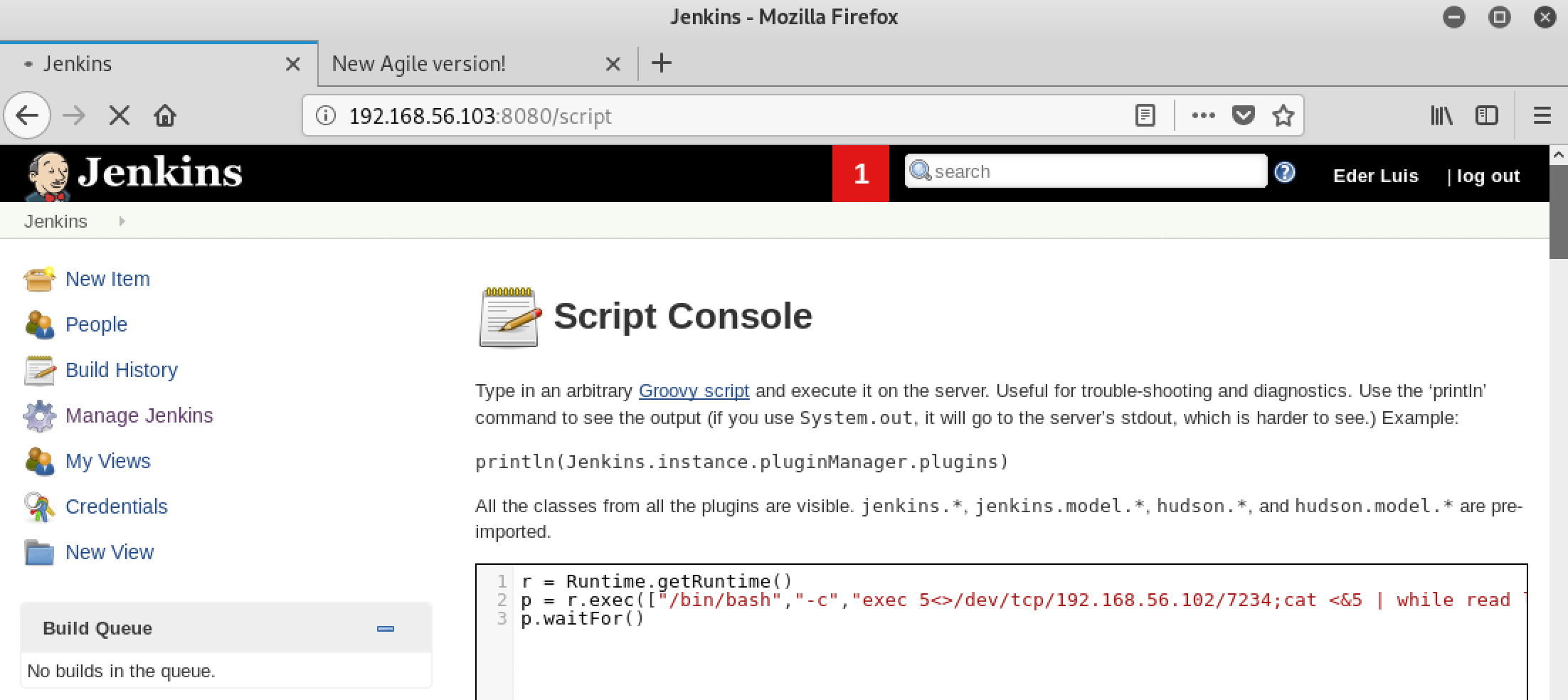Image resolution: width=1568 pixels, height=700 pixels.
Task: Collapse the Build Queue panel
Action: pos(386,629)
